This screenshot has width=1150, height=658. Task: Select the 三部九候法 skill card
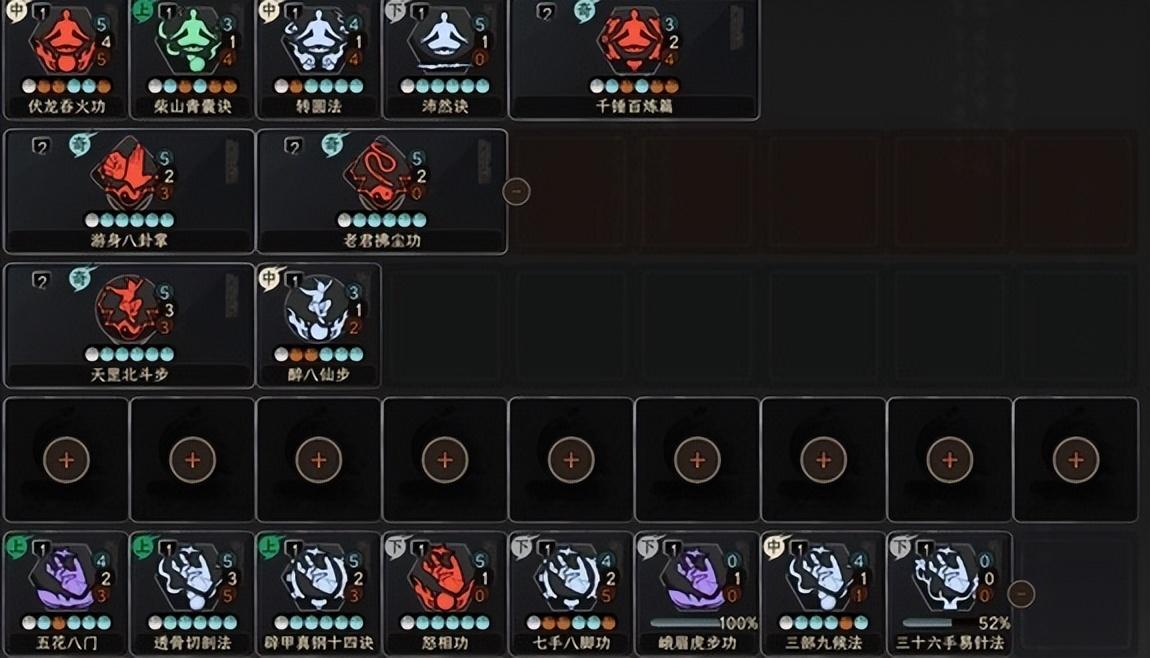pos(823,593)
